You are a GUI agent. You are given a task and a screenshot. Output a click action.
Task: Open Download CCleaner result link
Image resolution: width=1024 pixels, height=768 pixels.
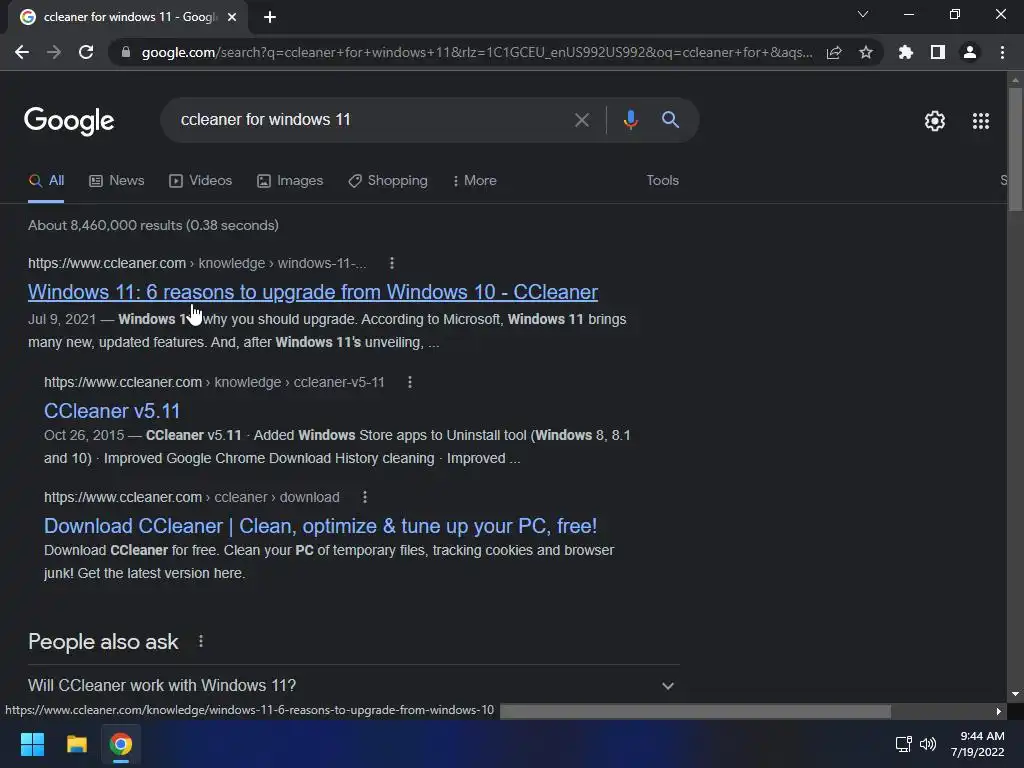(x=321, y=526)
